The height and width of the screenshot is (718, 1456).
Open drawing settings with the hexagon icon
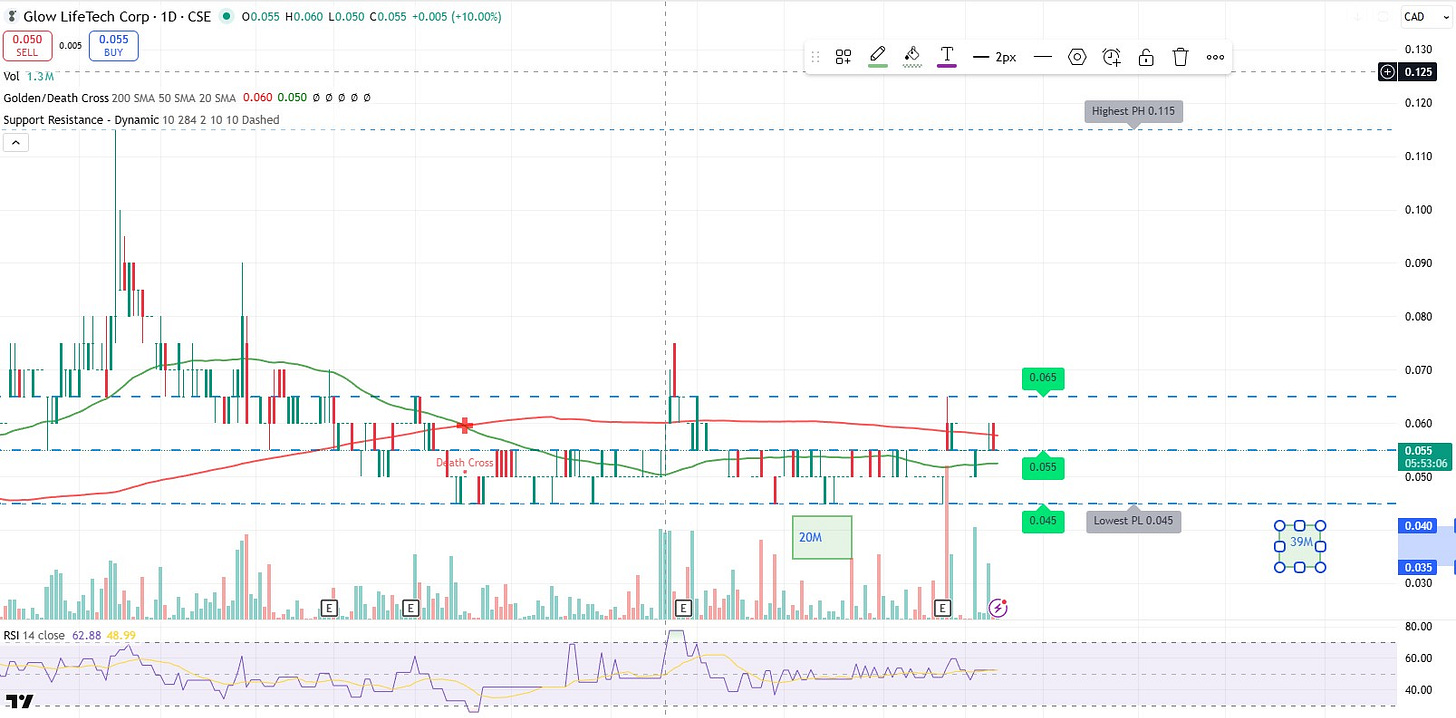pos(1077,57)
